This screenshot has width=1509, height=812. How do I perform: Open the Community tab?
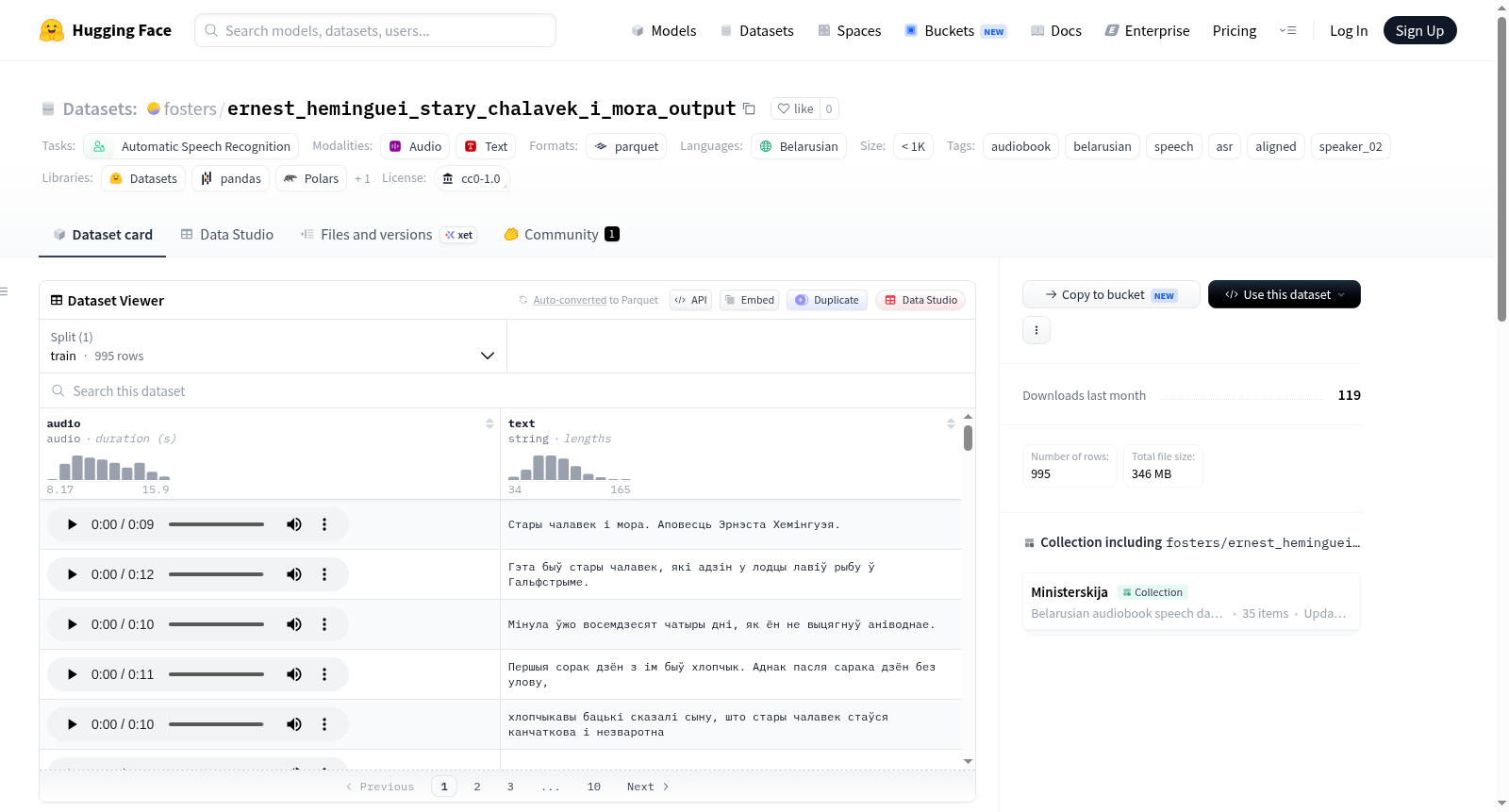click(x=561, y=234)
